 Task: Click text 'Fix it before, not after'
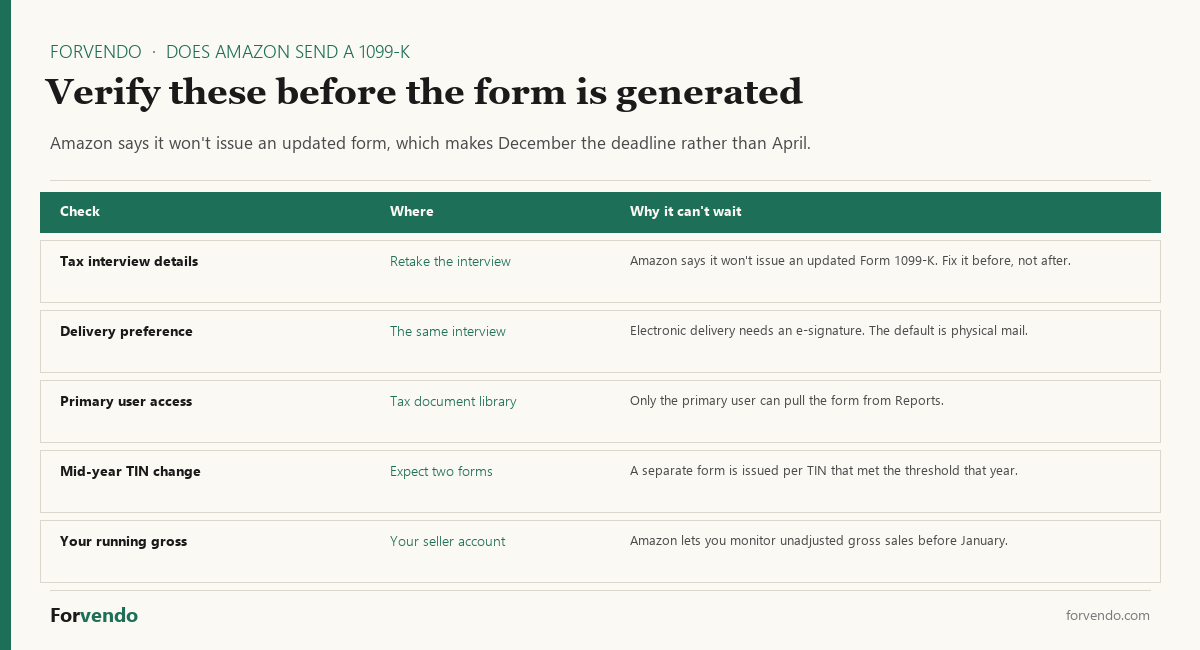click(x=1006, y=261)
